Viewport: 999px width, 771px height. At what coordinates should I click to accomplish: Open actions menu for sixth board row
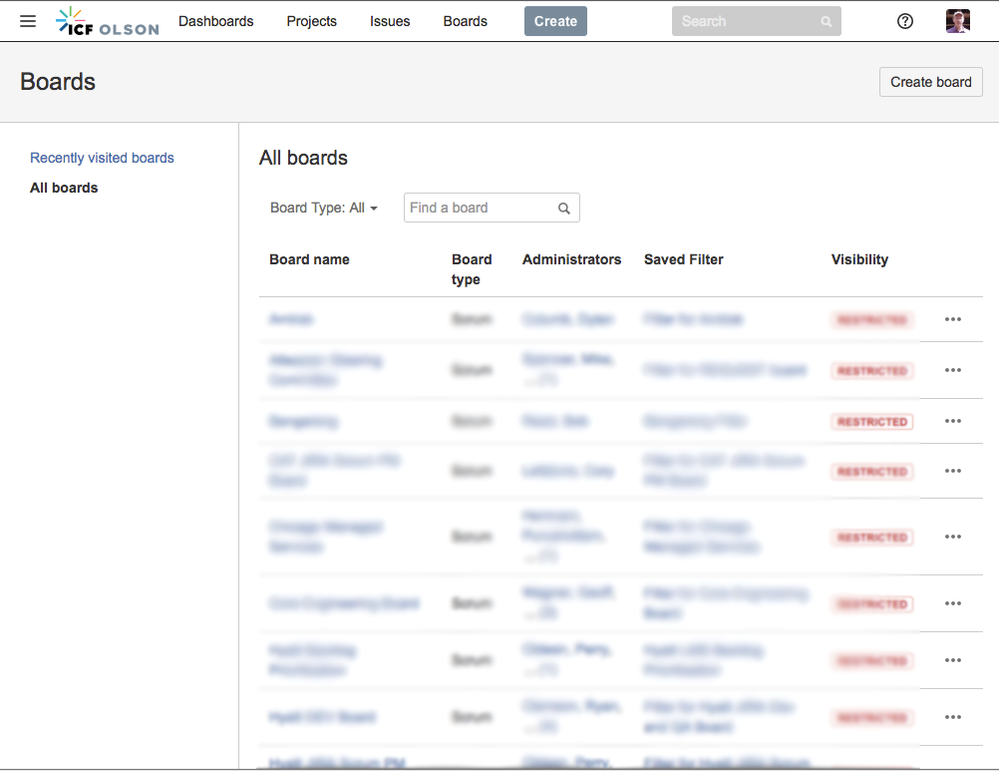pos(953,603)
